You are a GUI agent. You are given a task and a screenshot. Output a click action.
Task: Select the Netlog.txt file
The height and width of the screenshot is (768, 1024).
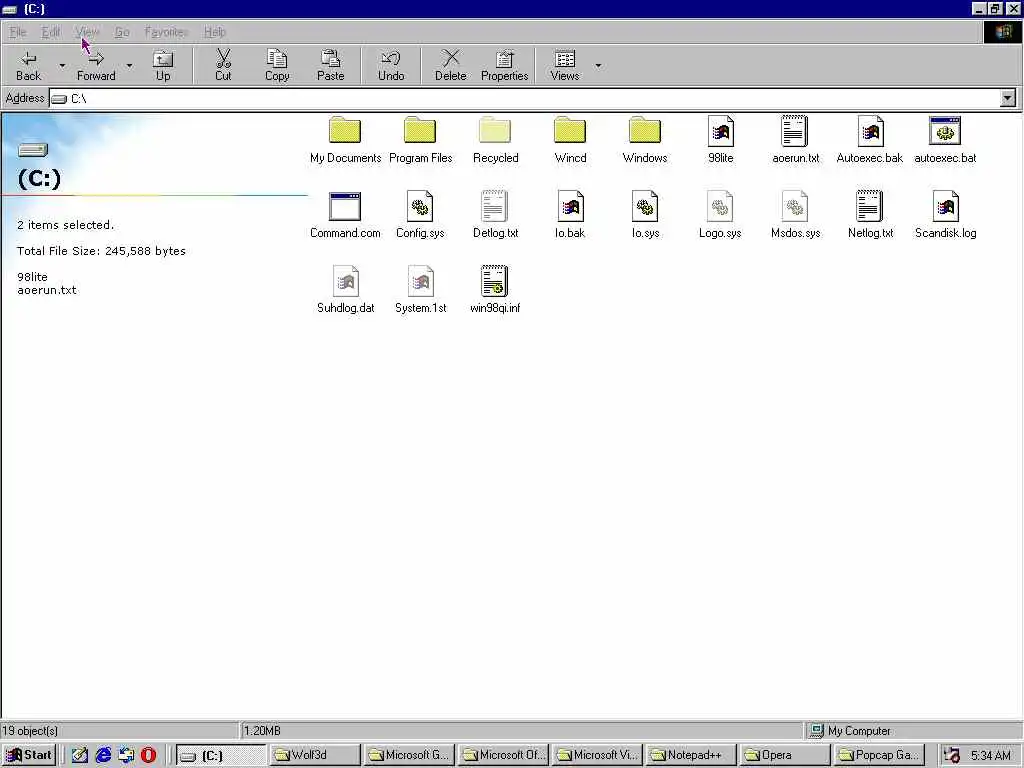pyautogui.click(x=870, y=216)
